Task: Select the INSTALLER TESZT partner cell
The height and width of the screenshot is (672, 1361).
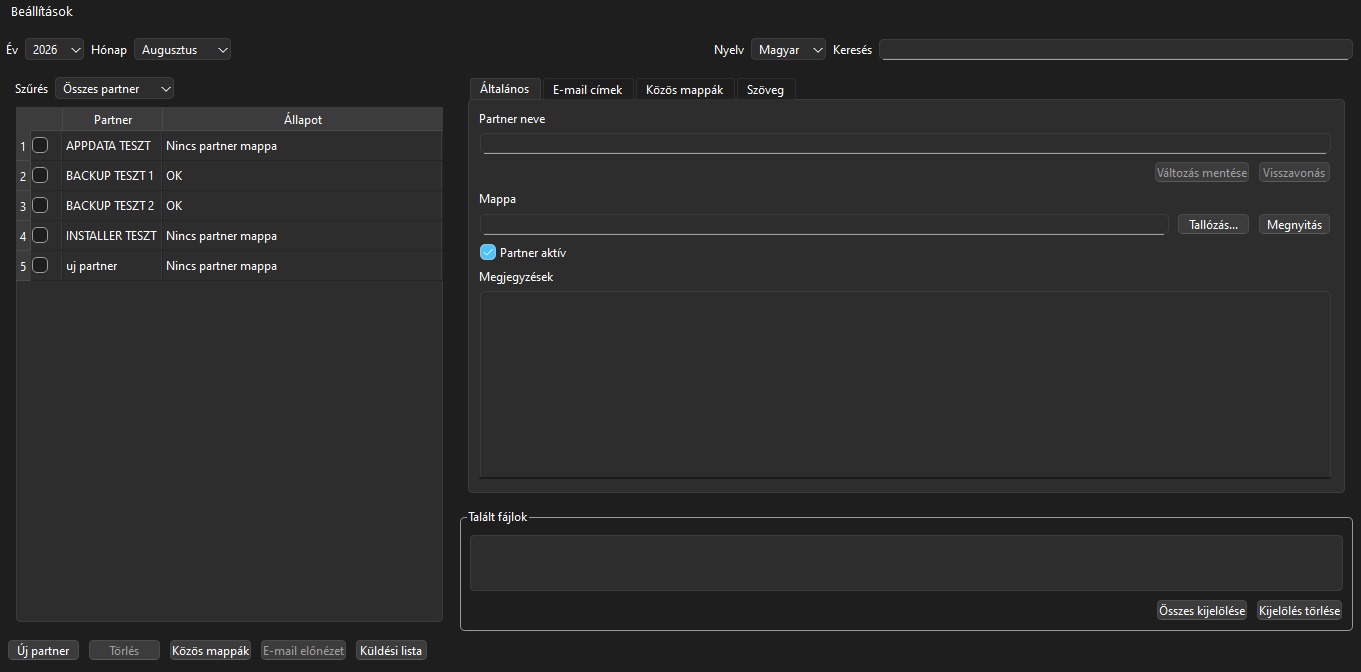Action: (111, 235)
